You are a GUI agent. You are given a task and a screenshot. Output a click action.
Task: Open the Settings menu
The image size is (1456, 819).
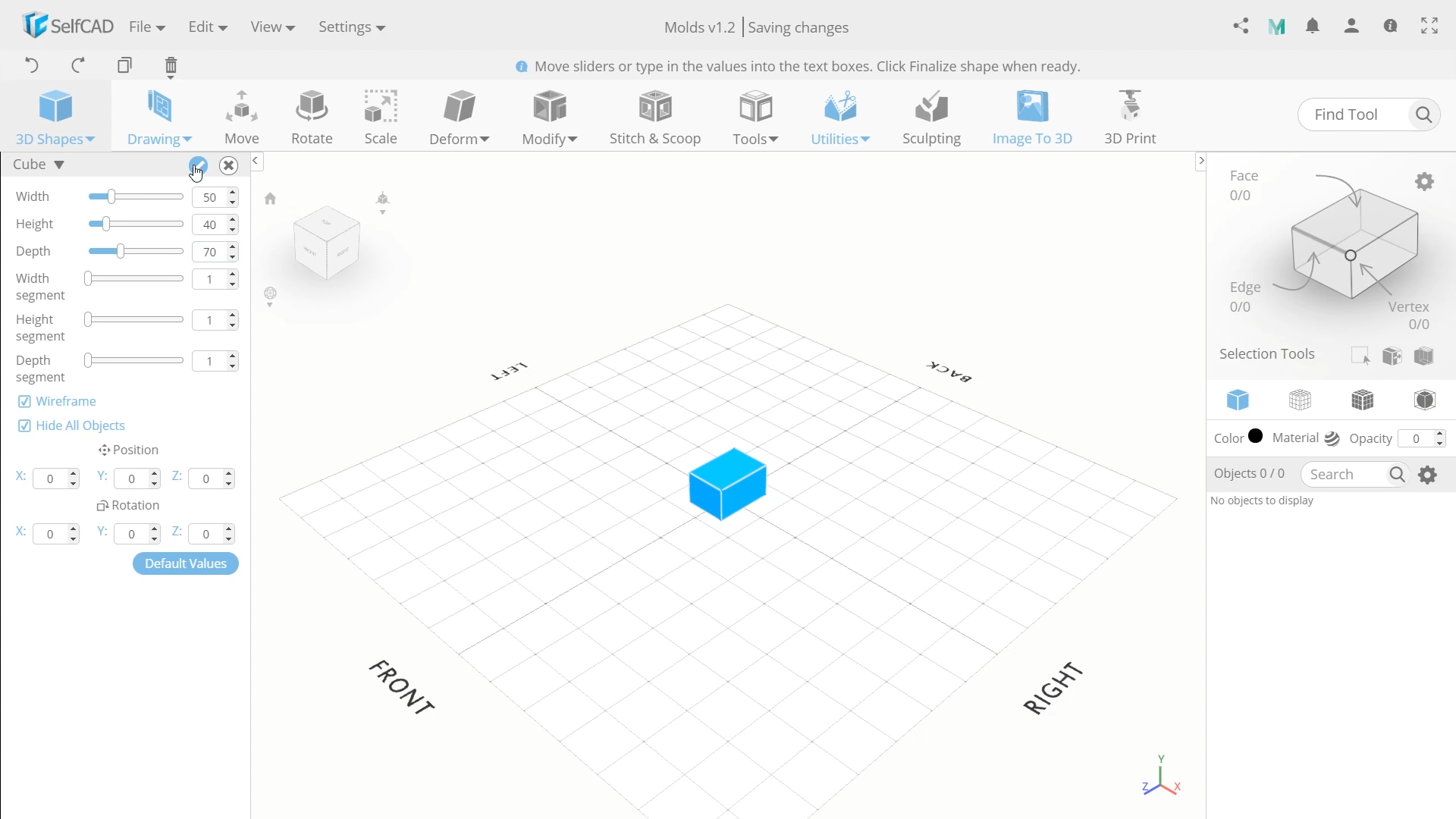(x=352, y=27)
